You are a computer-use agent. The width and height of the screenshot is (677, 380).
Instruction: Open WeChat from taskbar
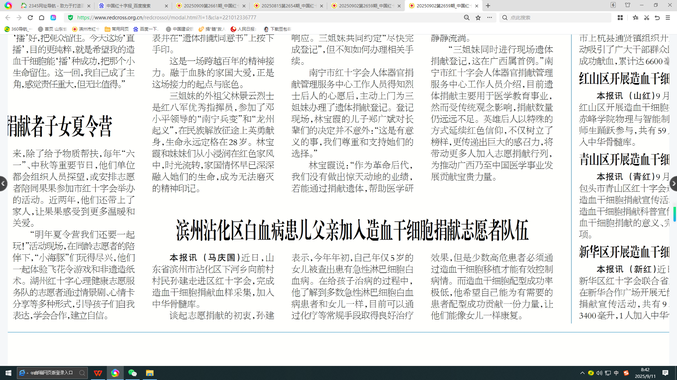[133, 373]
